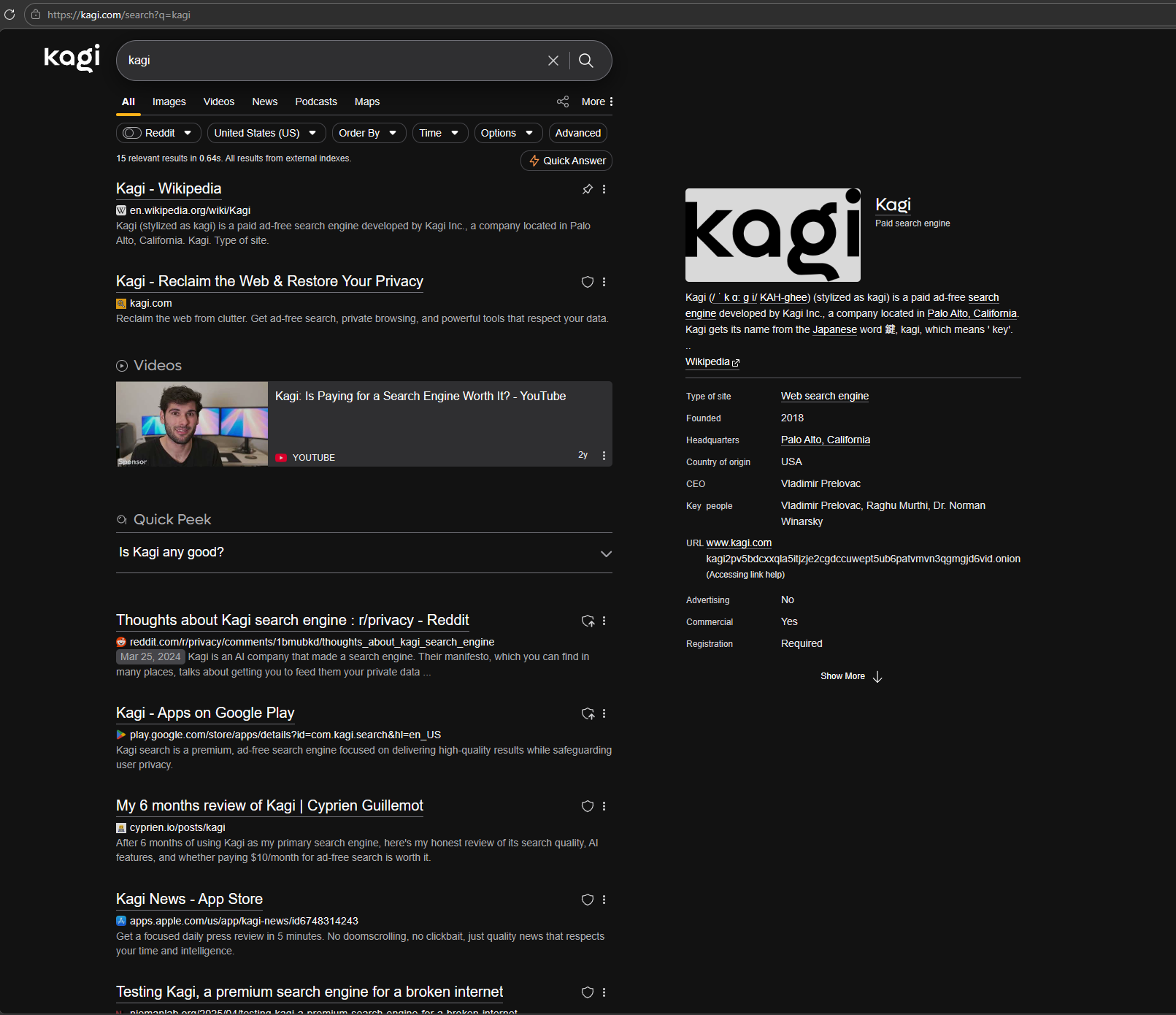Viewport: 1176px width, 1015px height.
Task: Click the "Japanese" link in the description
Action: 835,329
